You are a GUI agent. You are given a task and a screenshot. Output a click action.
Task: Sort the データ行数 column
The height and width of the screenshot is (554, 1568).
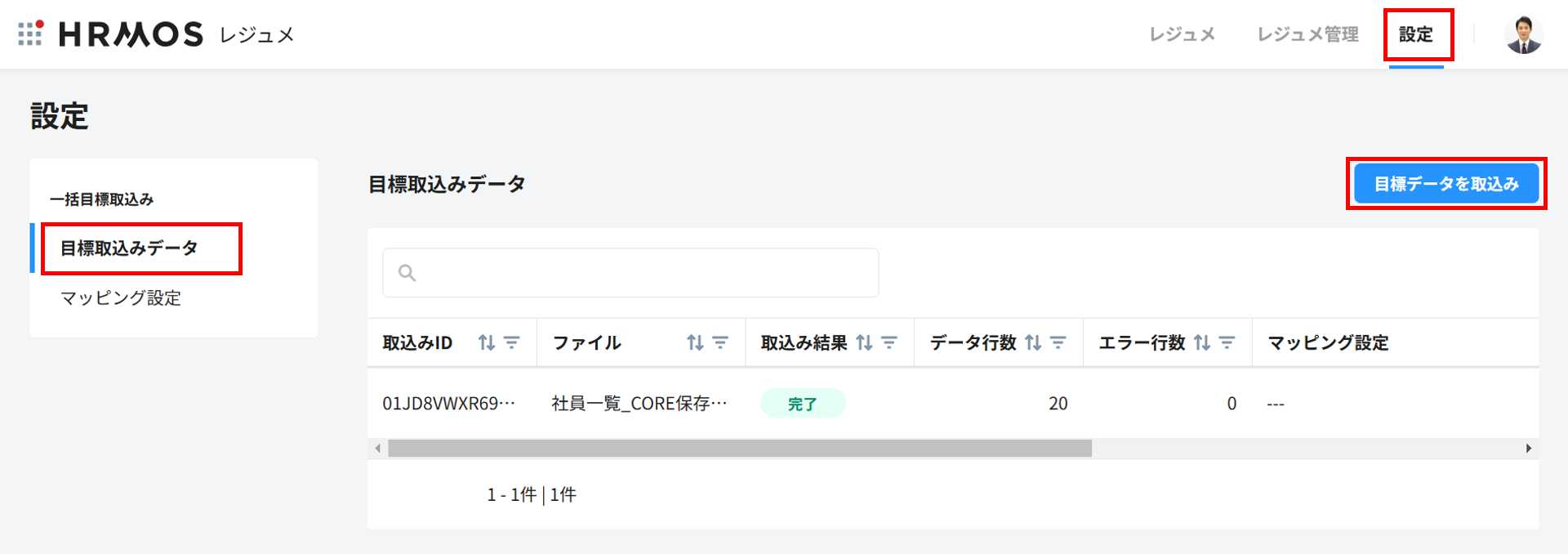1033,342
